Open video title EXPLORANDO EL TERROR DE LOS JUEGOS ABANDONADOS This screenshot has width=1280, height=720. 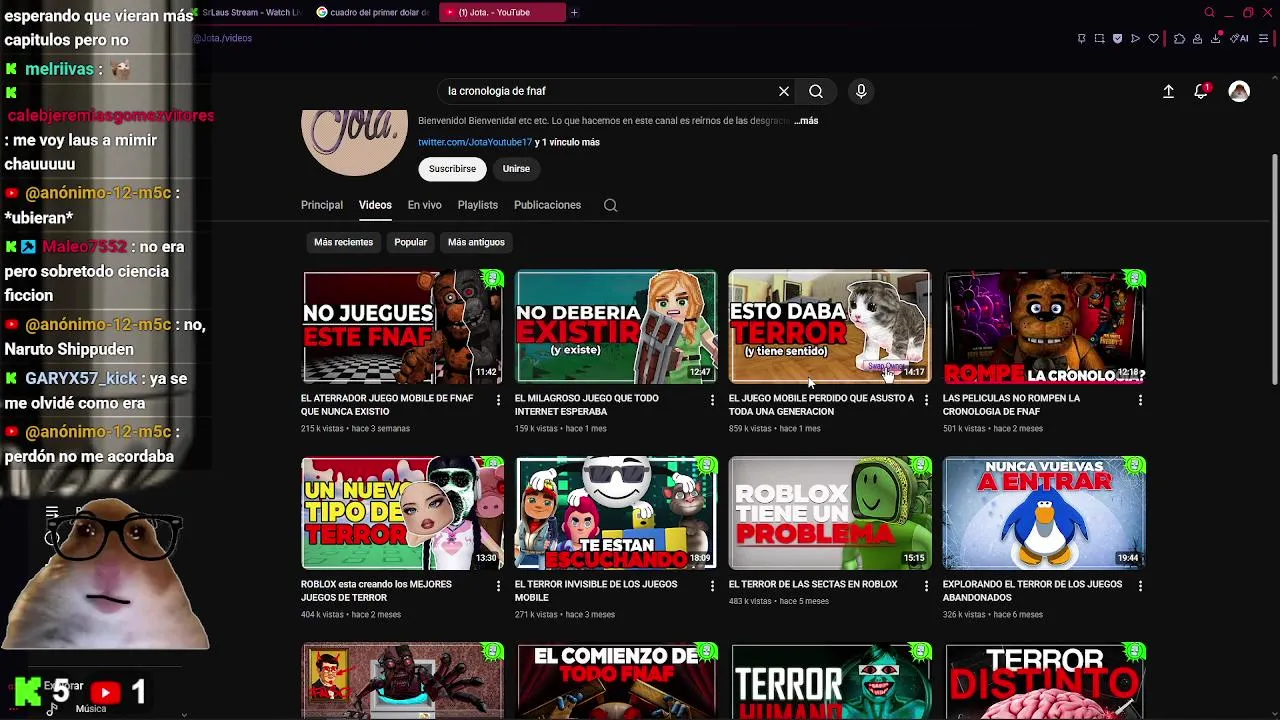(1032, 591)
